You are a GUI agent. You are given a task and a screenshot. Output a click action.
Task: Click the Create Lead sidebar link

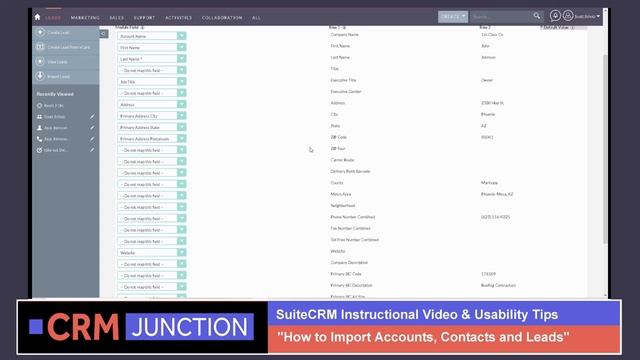tap(58, 33)
